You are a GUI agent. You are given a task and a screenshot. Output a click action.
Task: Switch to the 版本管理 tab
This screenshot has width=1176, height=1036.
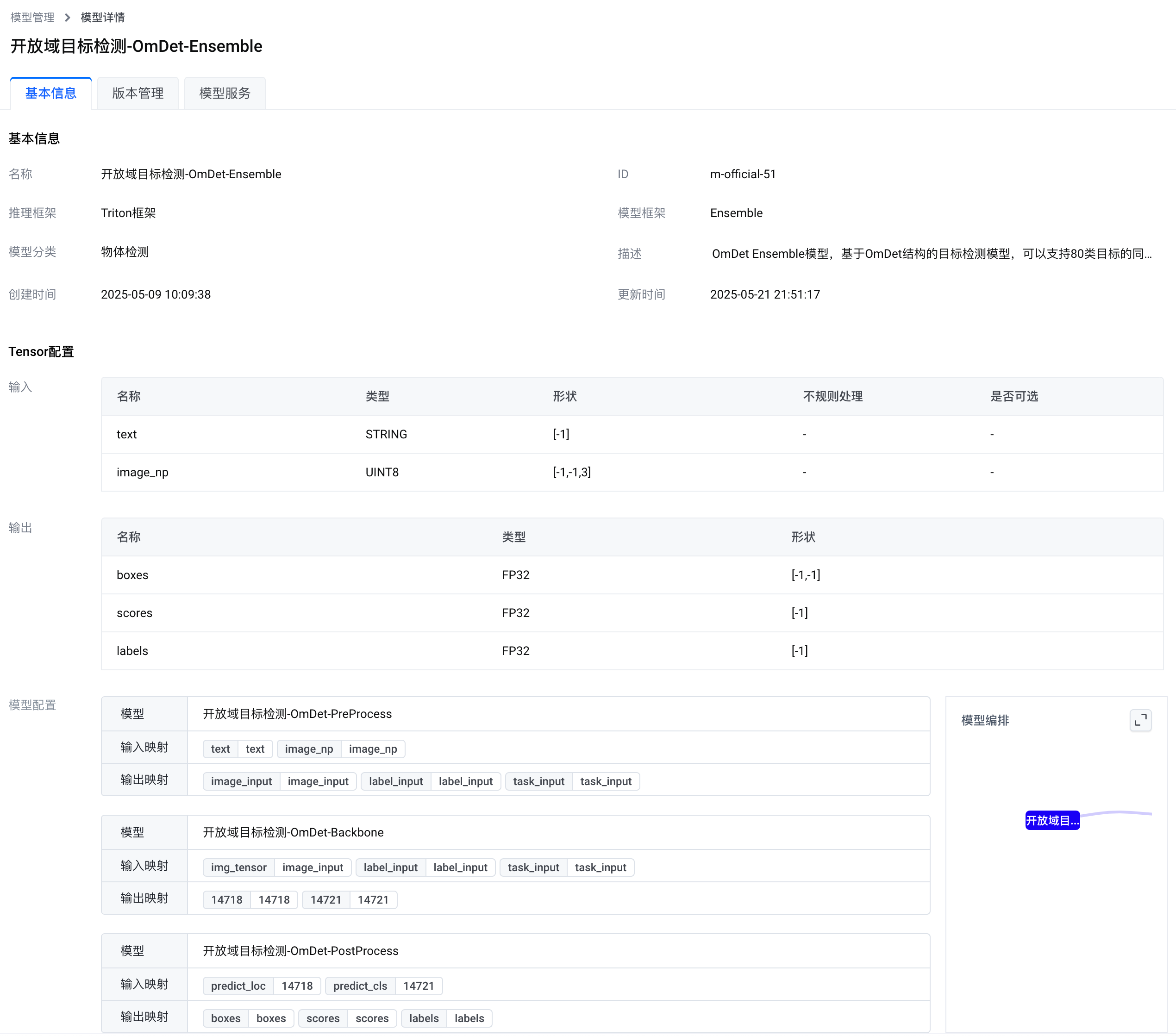tap(138, 93)
